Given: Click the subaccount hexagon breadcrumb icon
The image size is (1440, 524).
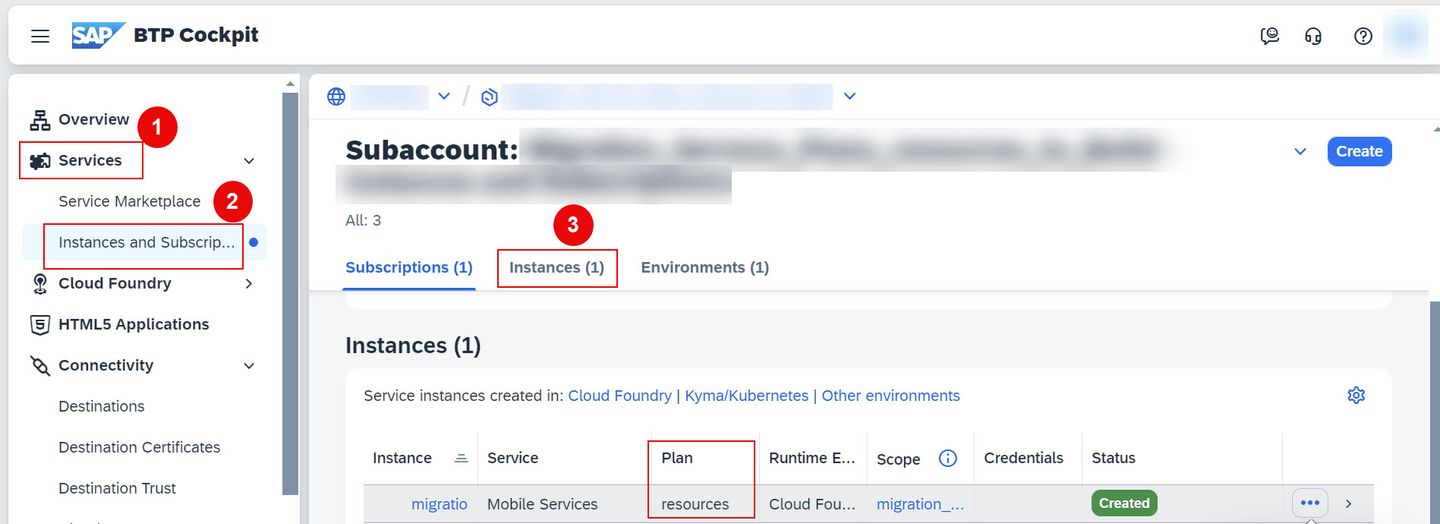Looking at the screenshot, I should (x=489, y=97).
